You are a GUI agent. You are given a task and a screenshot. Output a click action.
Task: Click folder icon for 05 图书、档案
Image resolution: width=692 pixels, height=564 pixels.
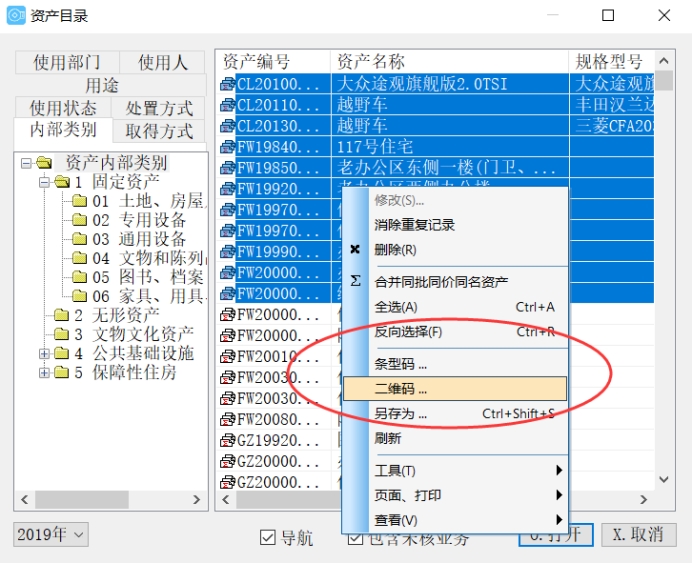[x=79, y=277]
